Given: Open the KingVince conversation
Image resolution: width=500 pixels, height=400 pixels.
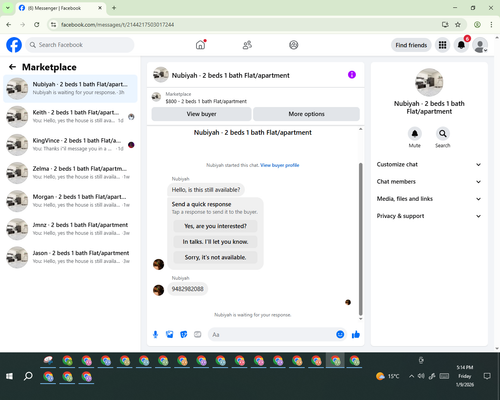Looking at the screenshot, I should 70,145.
